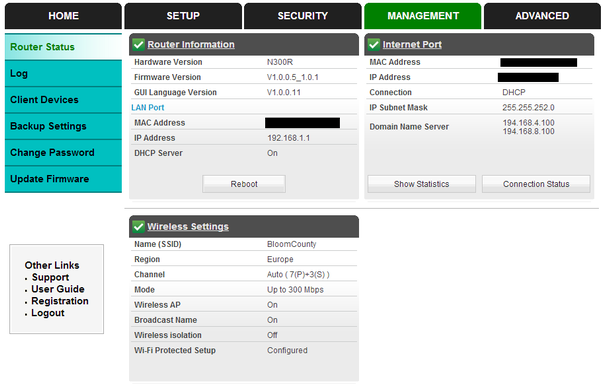Select the ADVANCED tab
Screen dimensions: 610x384
(x=542, y=16)
